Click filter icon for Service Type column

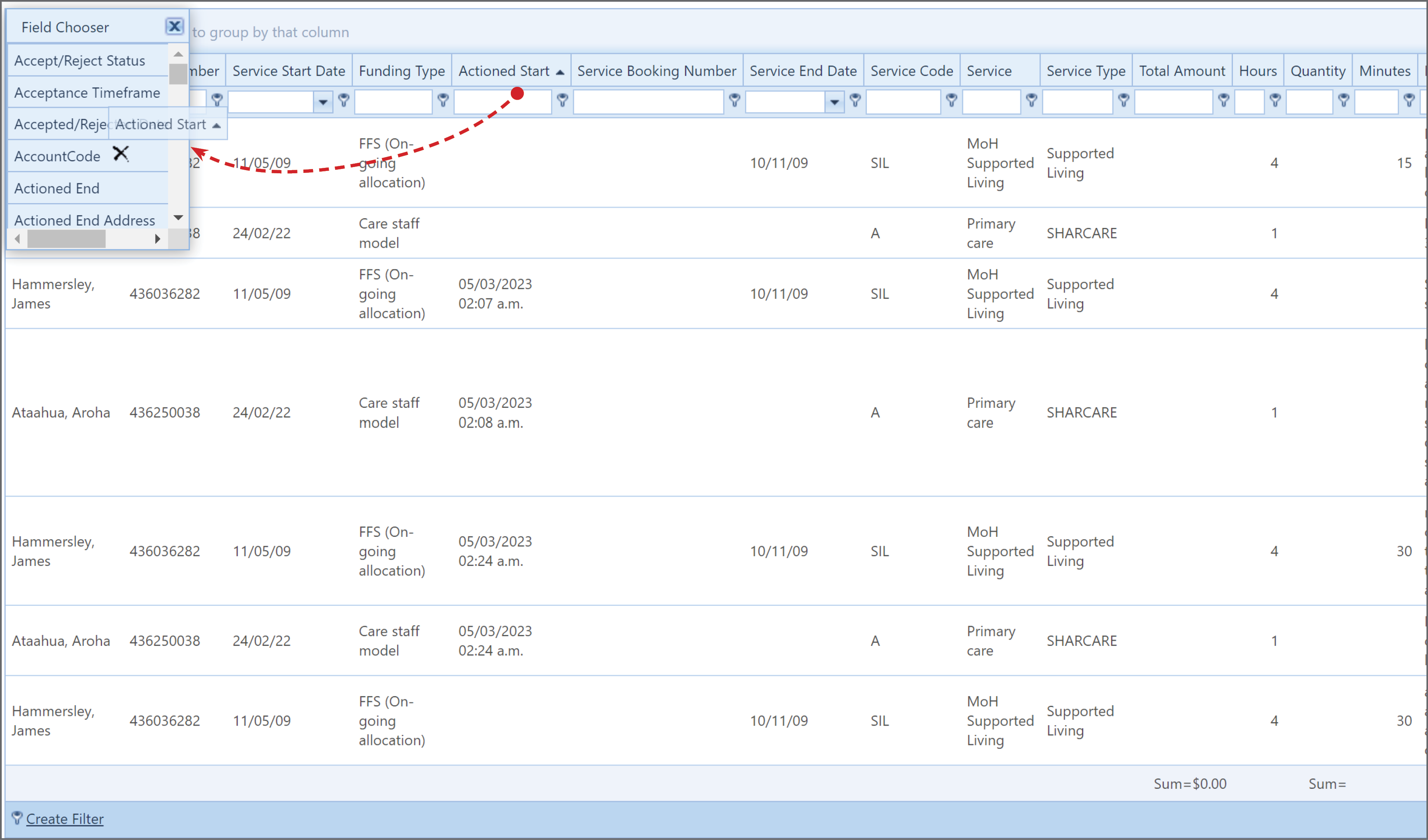pos(1124,101)
